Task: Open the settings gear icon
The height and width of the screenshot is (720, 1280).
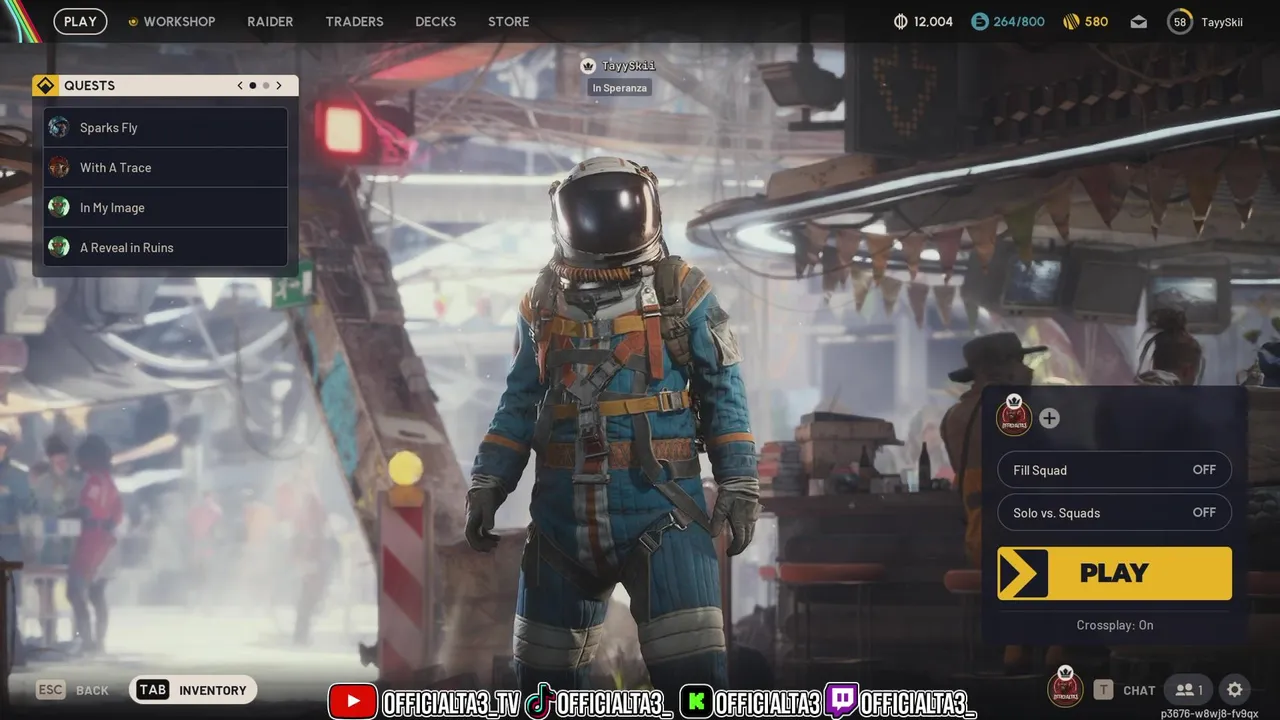Action: (1235, 690)
